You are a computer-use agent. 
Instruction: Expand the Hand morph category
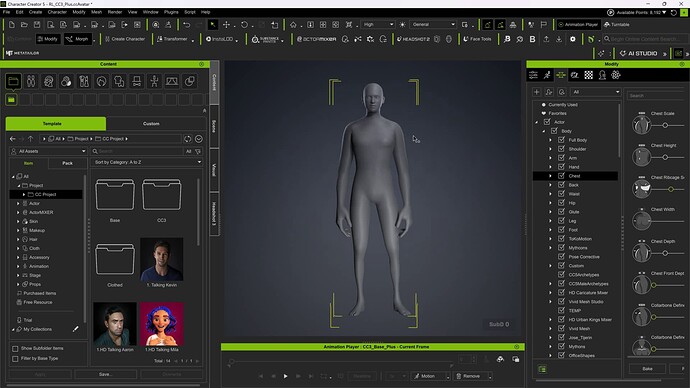pyautogui.click(x=550, y=167)
